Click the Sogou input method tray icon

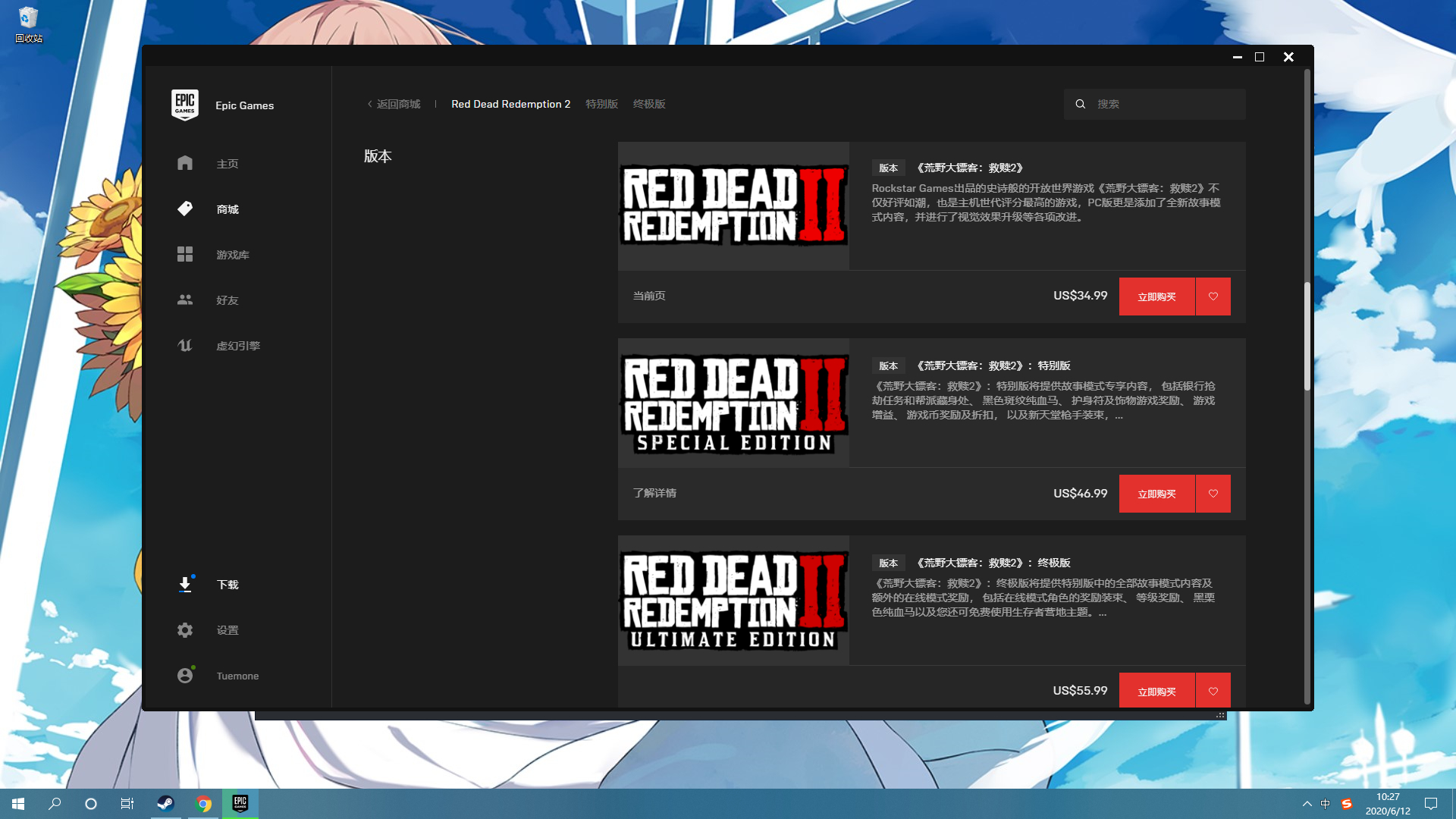tap(1347, 804)
